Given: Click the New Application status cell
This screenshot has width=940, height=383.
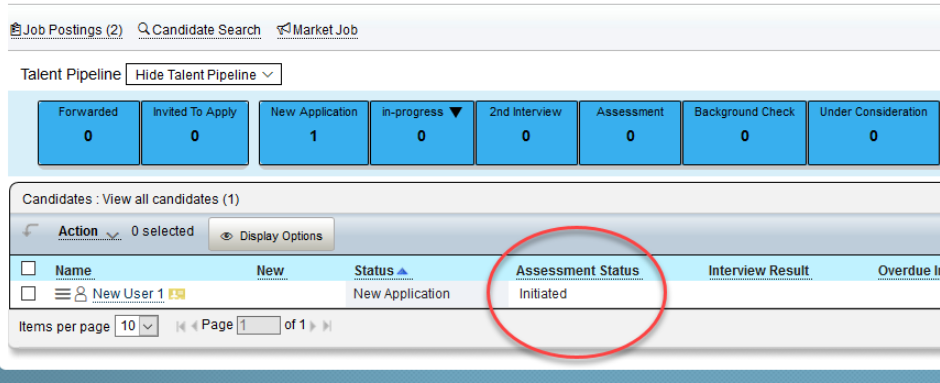Looking at the screenshot, I should point(402,294).
